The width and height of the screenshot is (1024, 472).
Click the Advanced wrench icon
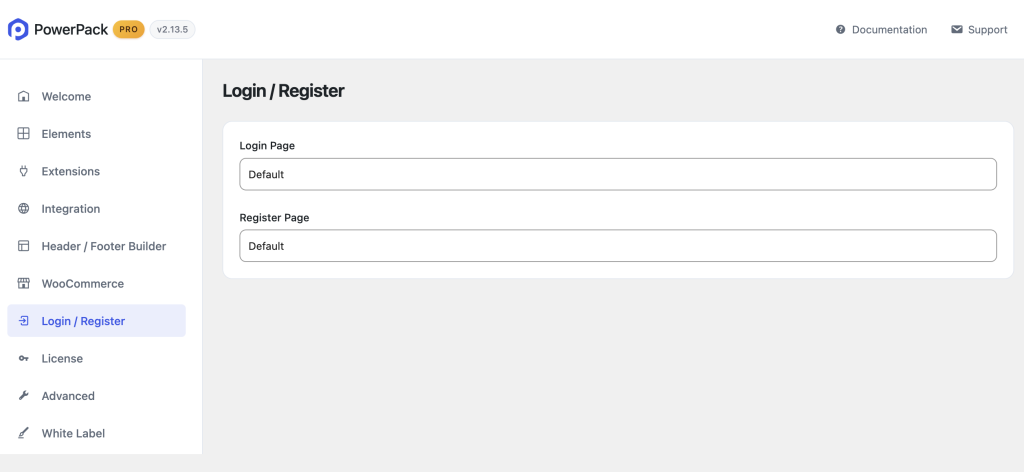(24, 396)
